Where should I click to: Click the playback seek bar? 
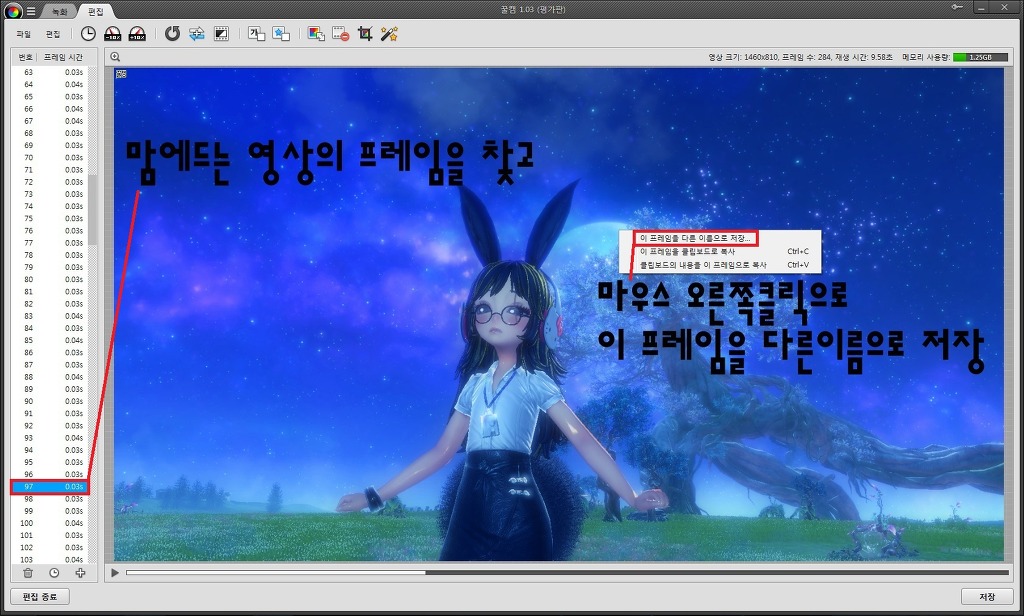567,573
